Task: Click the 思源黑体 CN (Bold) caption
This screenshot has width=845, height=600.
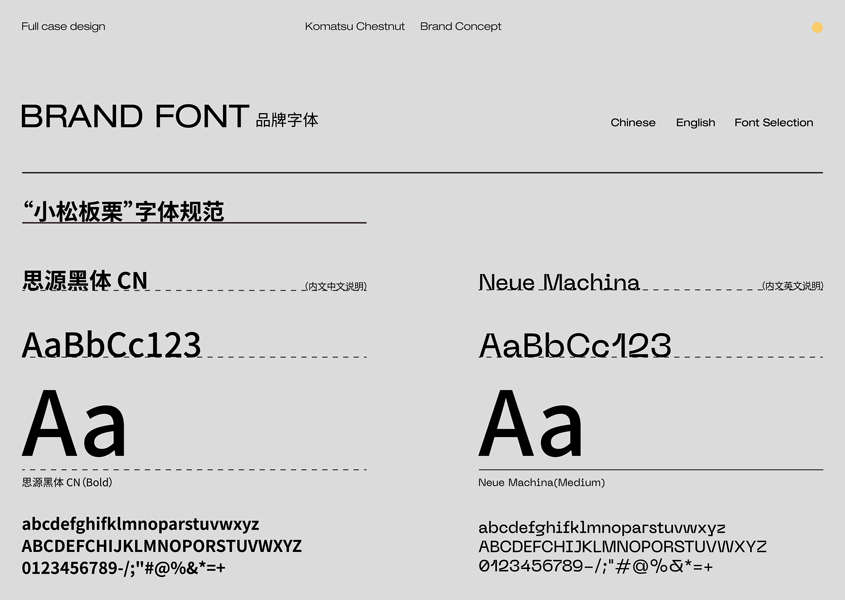Action: [x=67, y=482]
